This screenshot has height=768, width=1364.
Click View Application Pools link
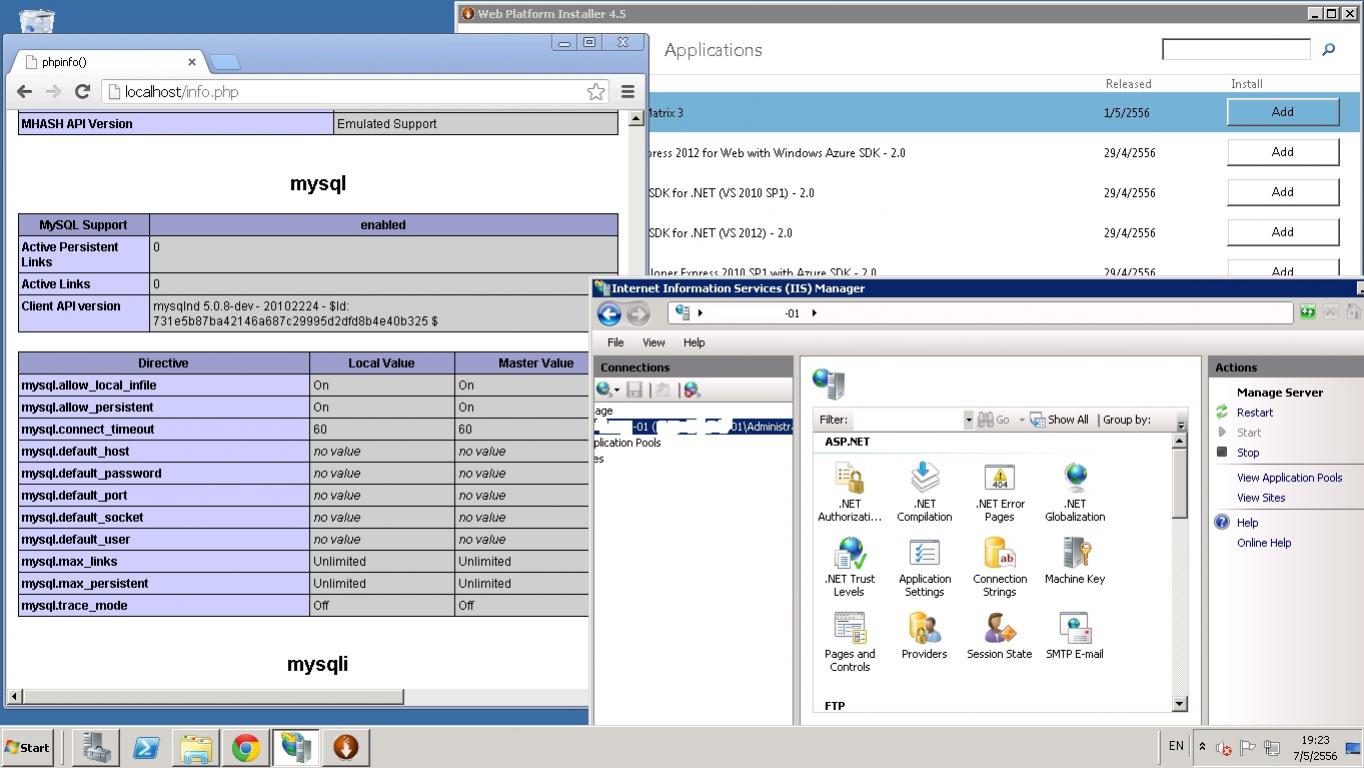tap(1289, 477)
